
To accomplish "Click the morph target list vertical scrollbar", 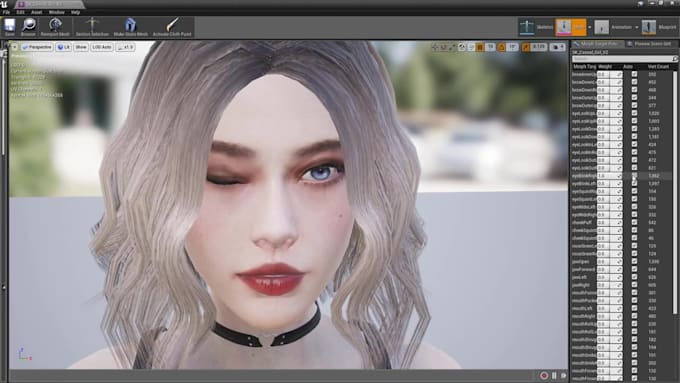I will (675, 192).
